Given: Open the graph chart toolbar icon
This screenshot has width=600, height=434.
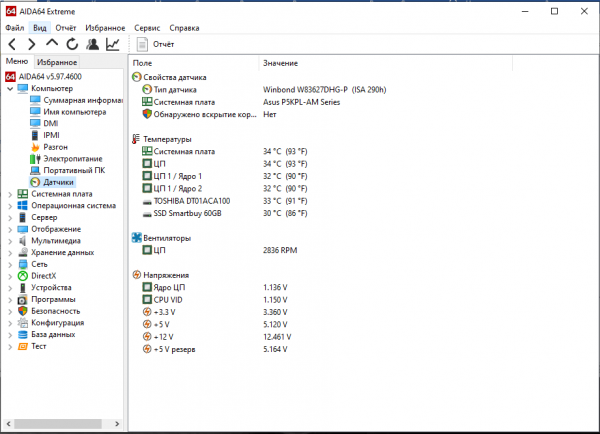Looking at the screenshot, I should coord(112,44).
